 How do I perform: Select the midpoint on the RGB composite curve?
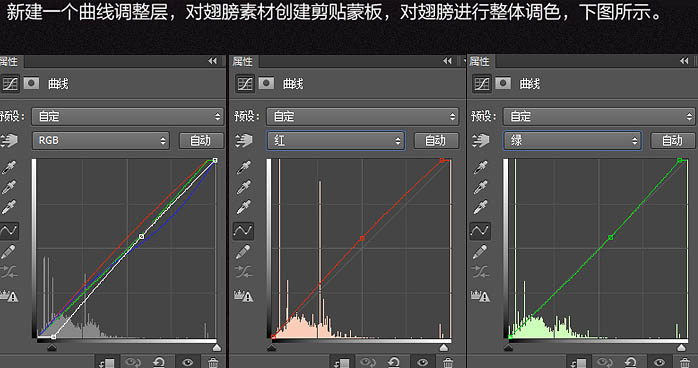click(142, 237)
